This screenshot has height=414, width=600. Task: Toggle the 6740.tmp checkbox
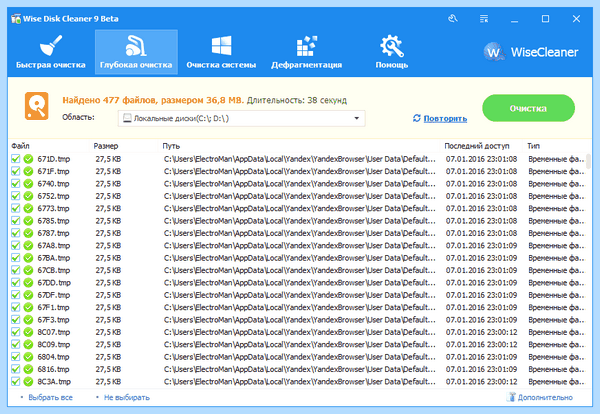15,184
